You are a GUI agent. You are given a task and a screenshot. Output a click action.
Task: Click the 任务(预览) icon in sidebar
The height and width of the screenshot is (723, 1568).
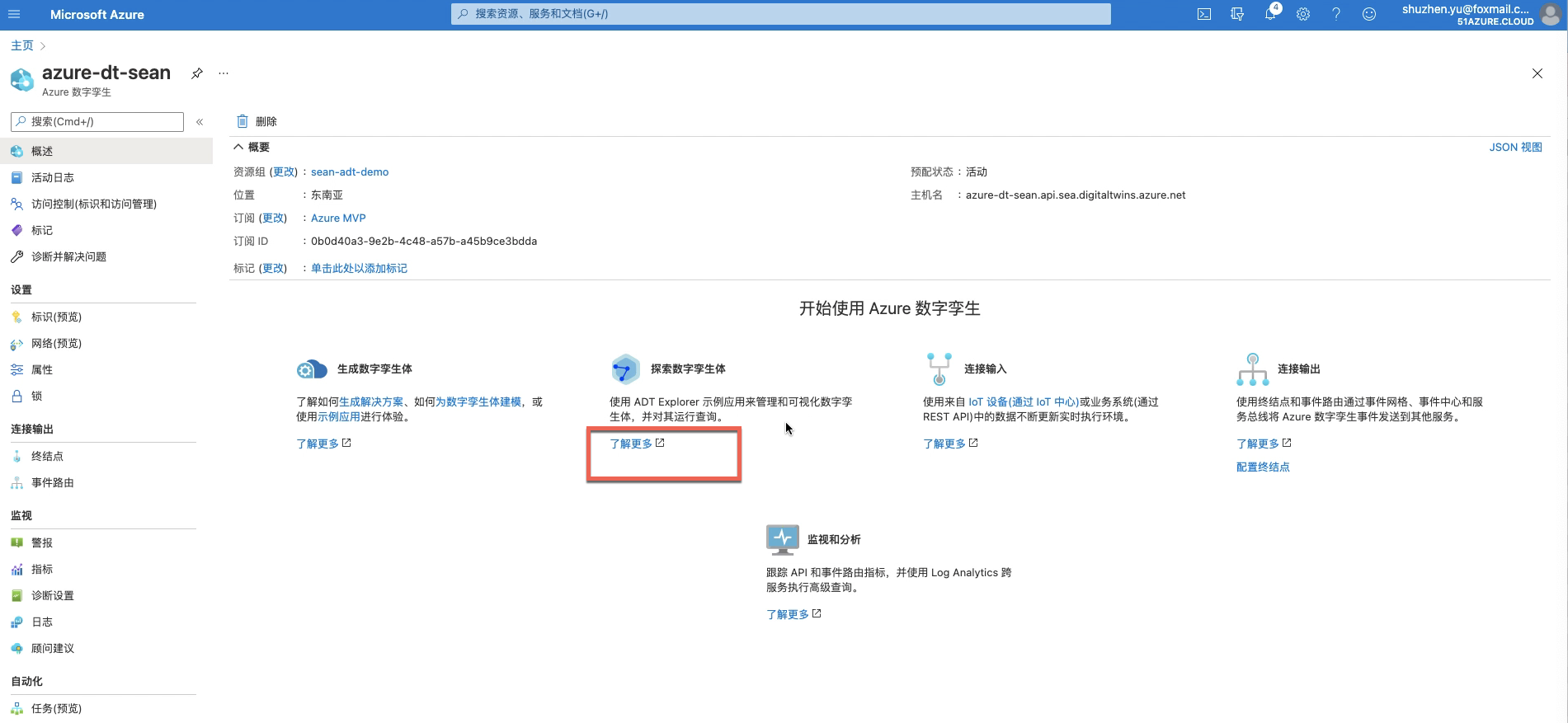click(x=16, y=708)
